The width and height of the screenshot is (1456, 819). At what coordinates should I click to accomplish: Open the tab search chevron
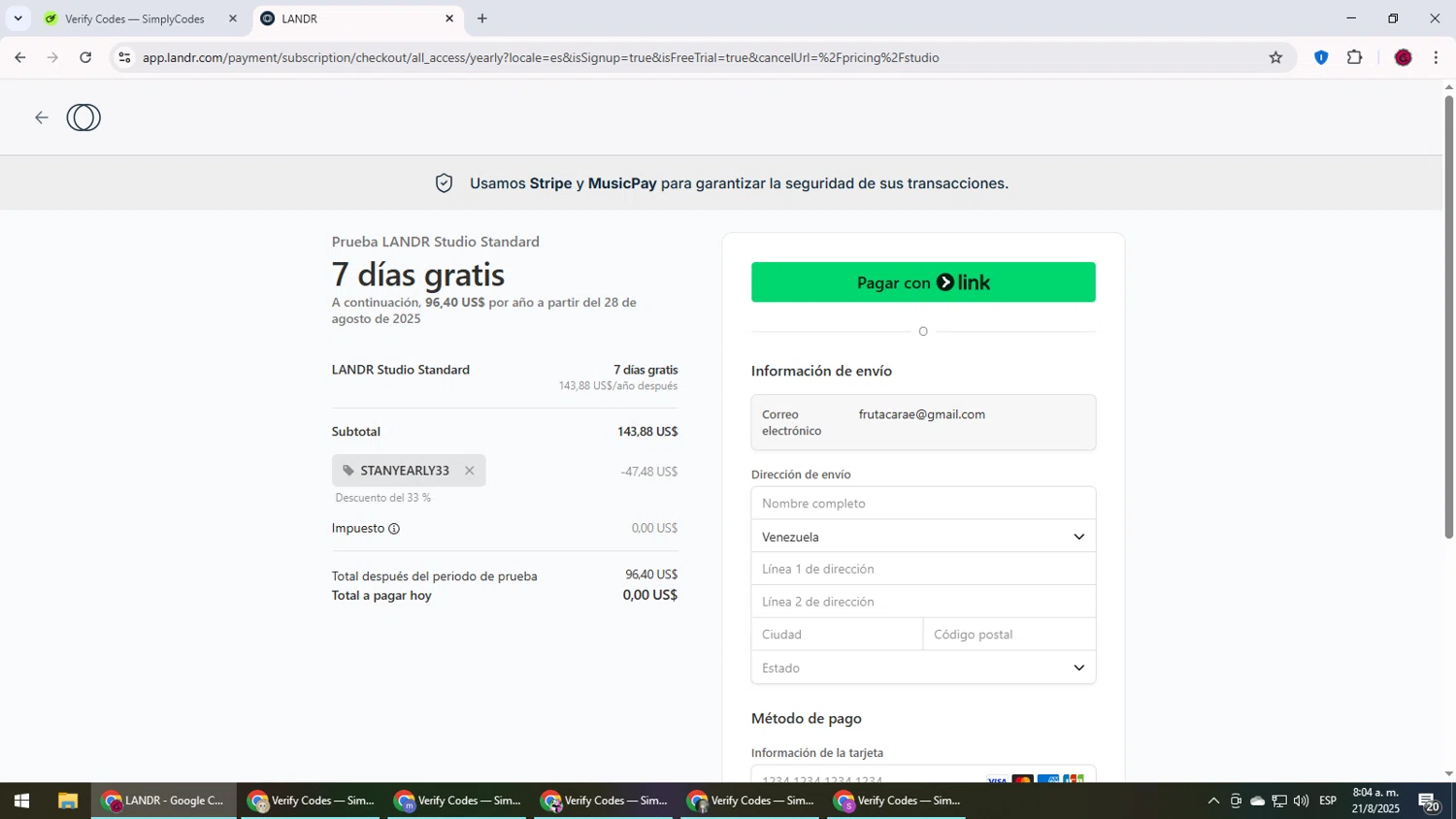(17, 18)
